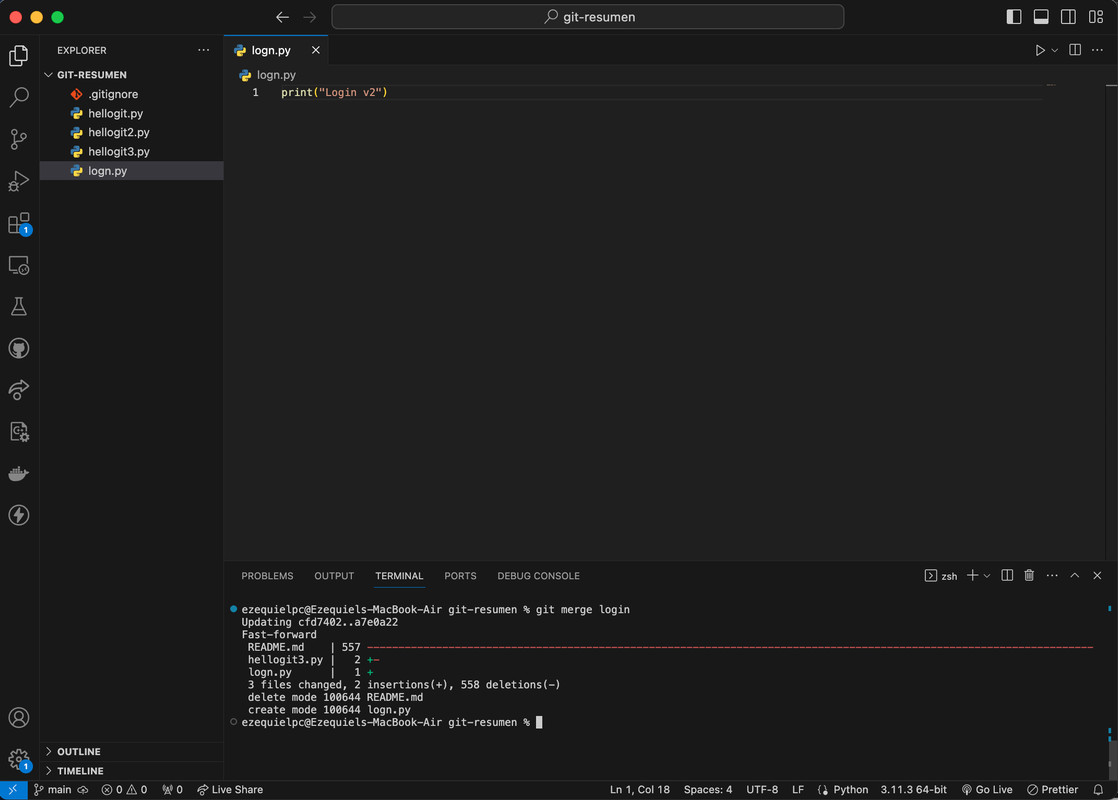Click Prettier in status bar
Image resolution: width=1118 pixels, height=800 pixels.
coord(1052,789)
